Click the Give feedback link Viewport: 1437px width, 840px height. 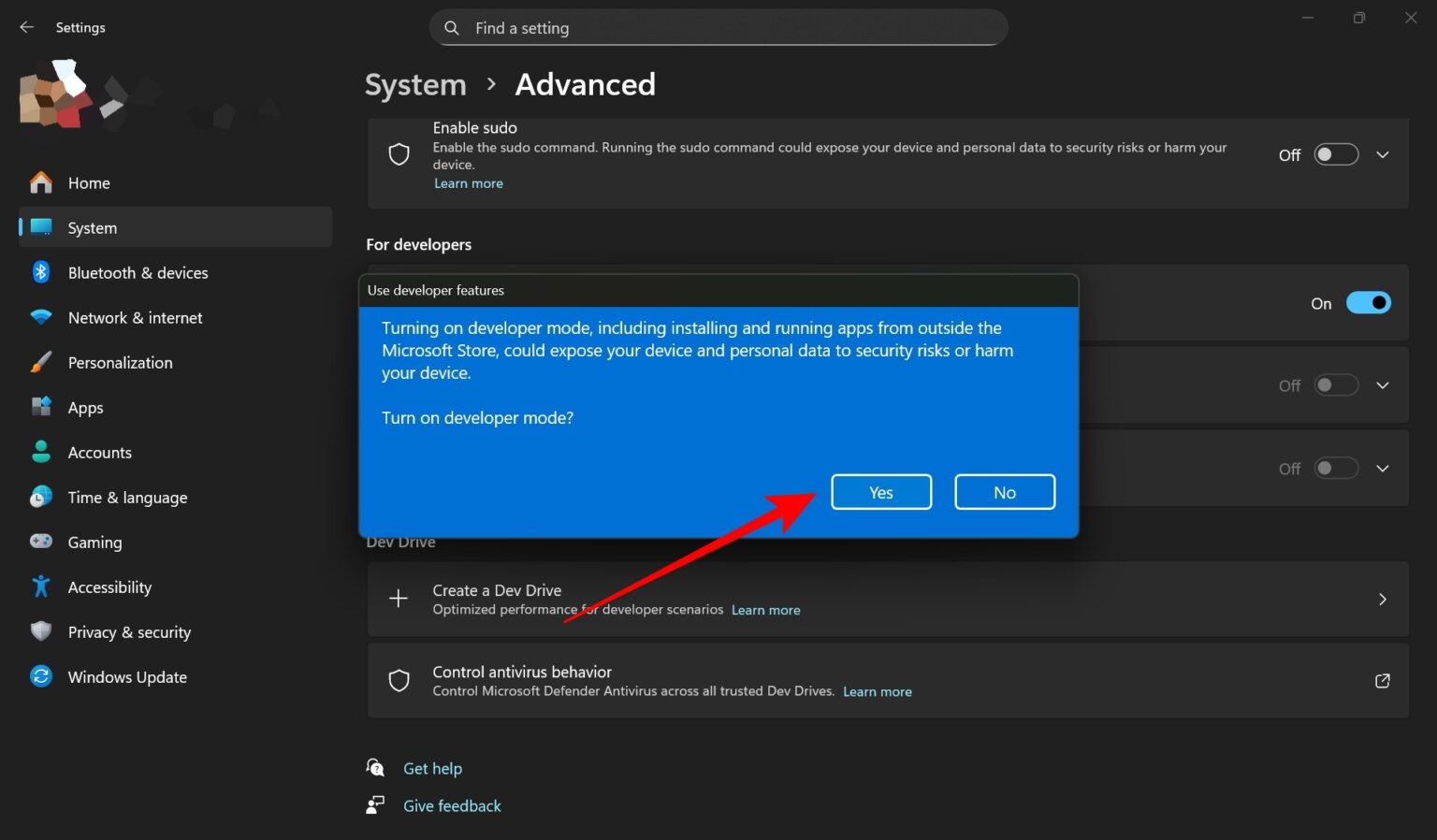(x=452, y=805)
